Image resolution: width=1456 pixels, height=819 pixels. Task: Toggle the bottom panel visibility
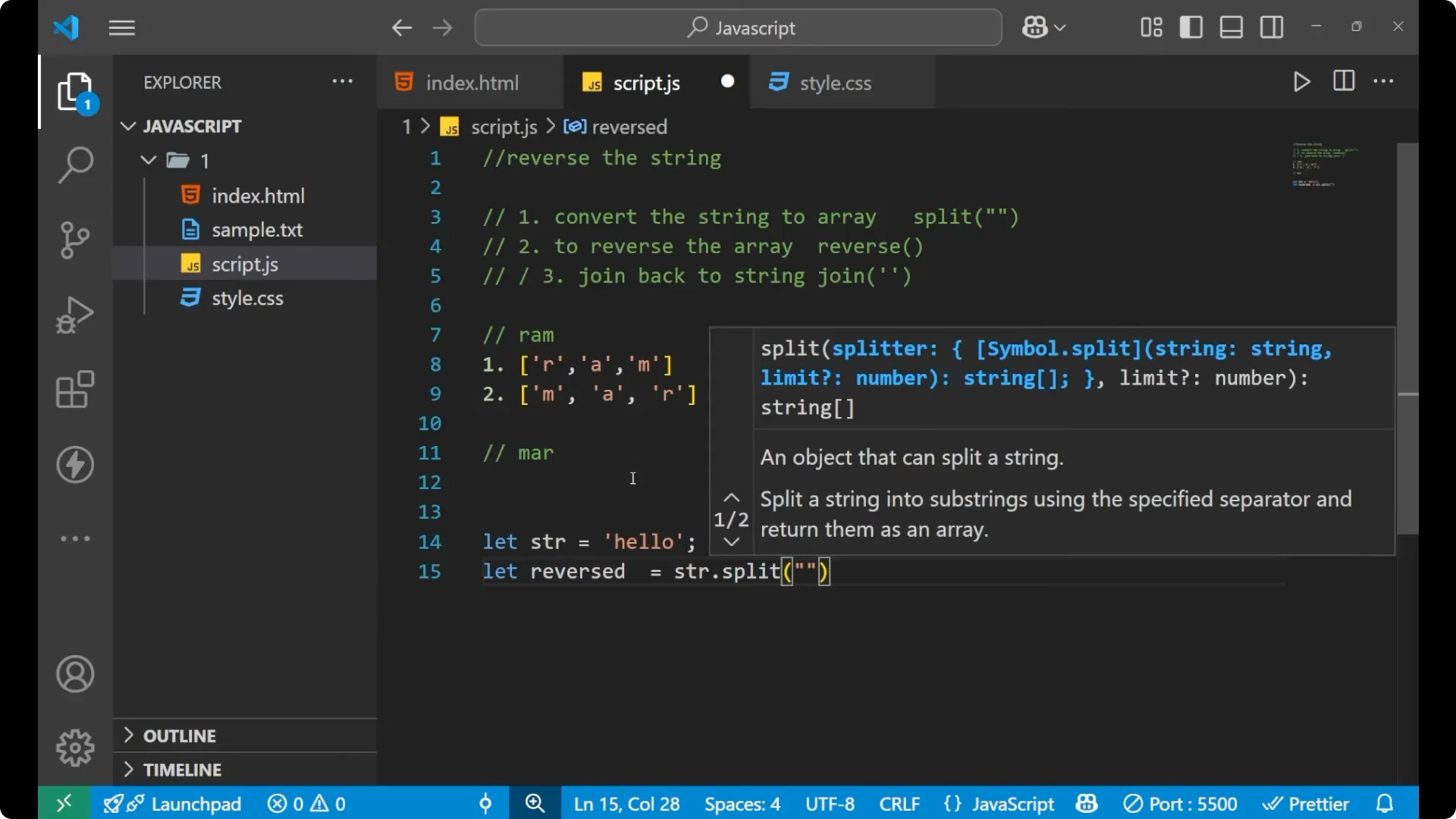click(1231, 27)
